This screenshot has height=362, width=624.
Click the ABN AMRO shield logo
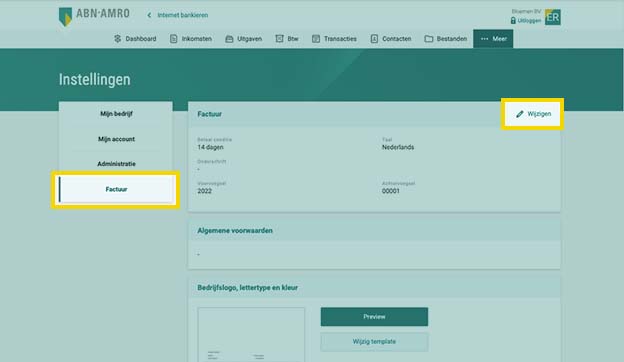(65, 17)
